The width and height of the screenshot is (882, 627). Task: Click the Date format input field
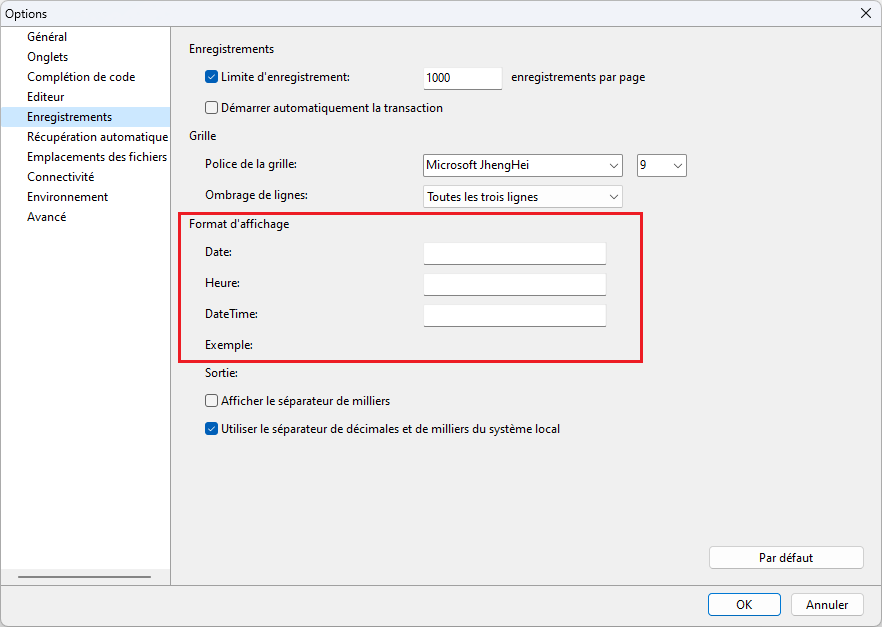(515, 253)
